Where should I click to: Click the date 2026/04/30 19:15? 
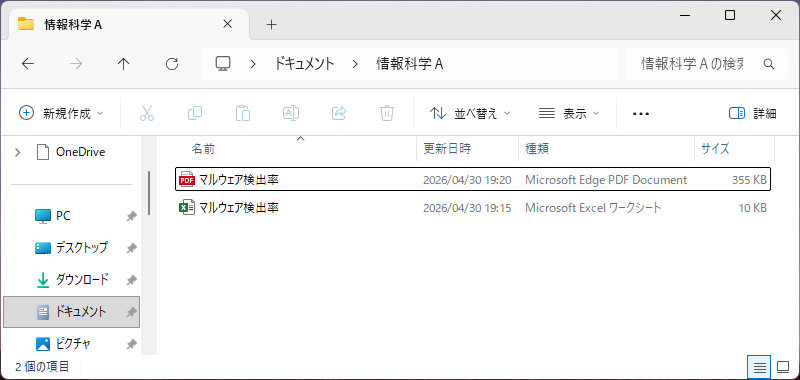467,208
